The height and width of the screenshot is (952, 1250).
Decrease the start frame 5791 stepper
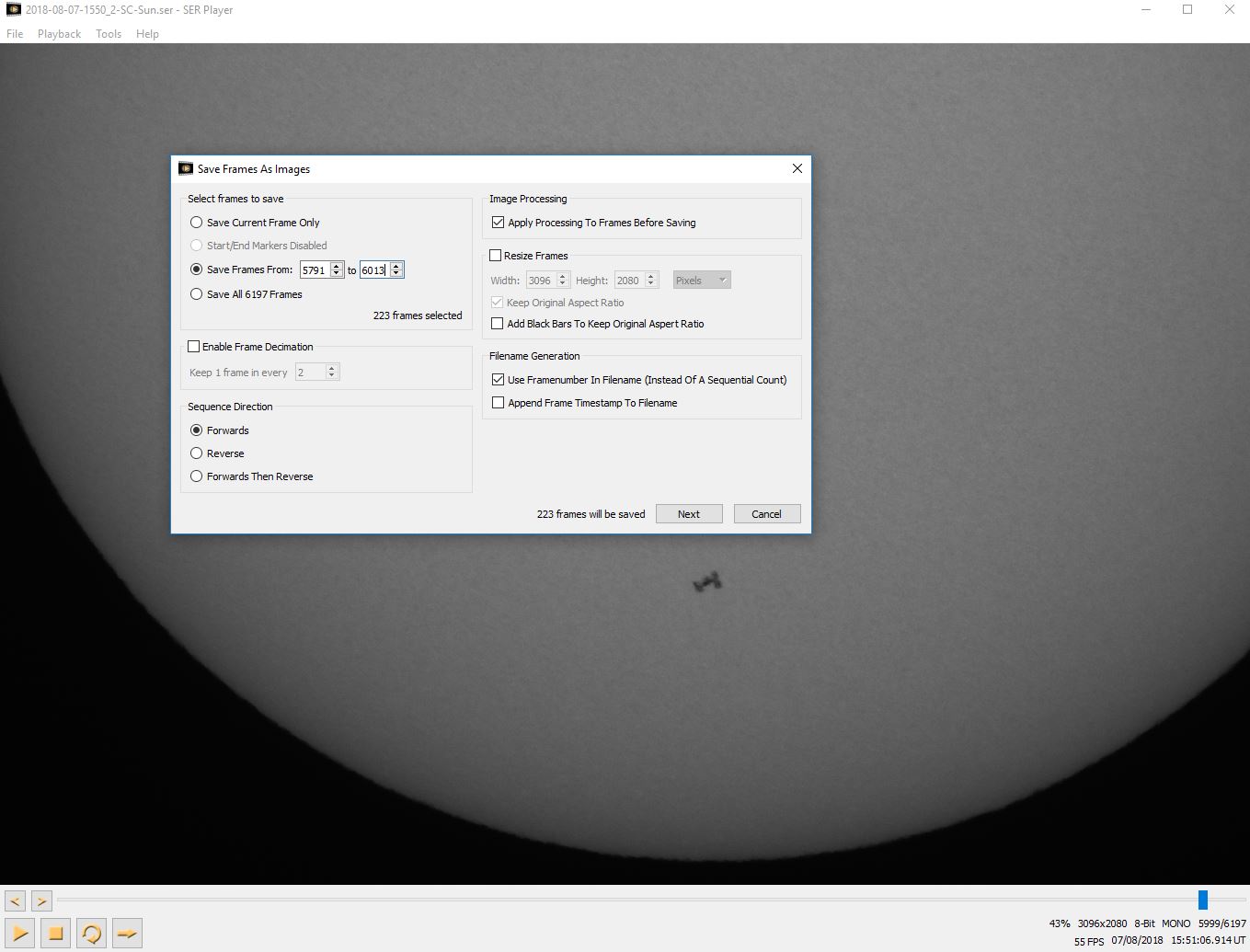pyautogui.click(x=337, y=273)
